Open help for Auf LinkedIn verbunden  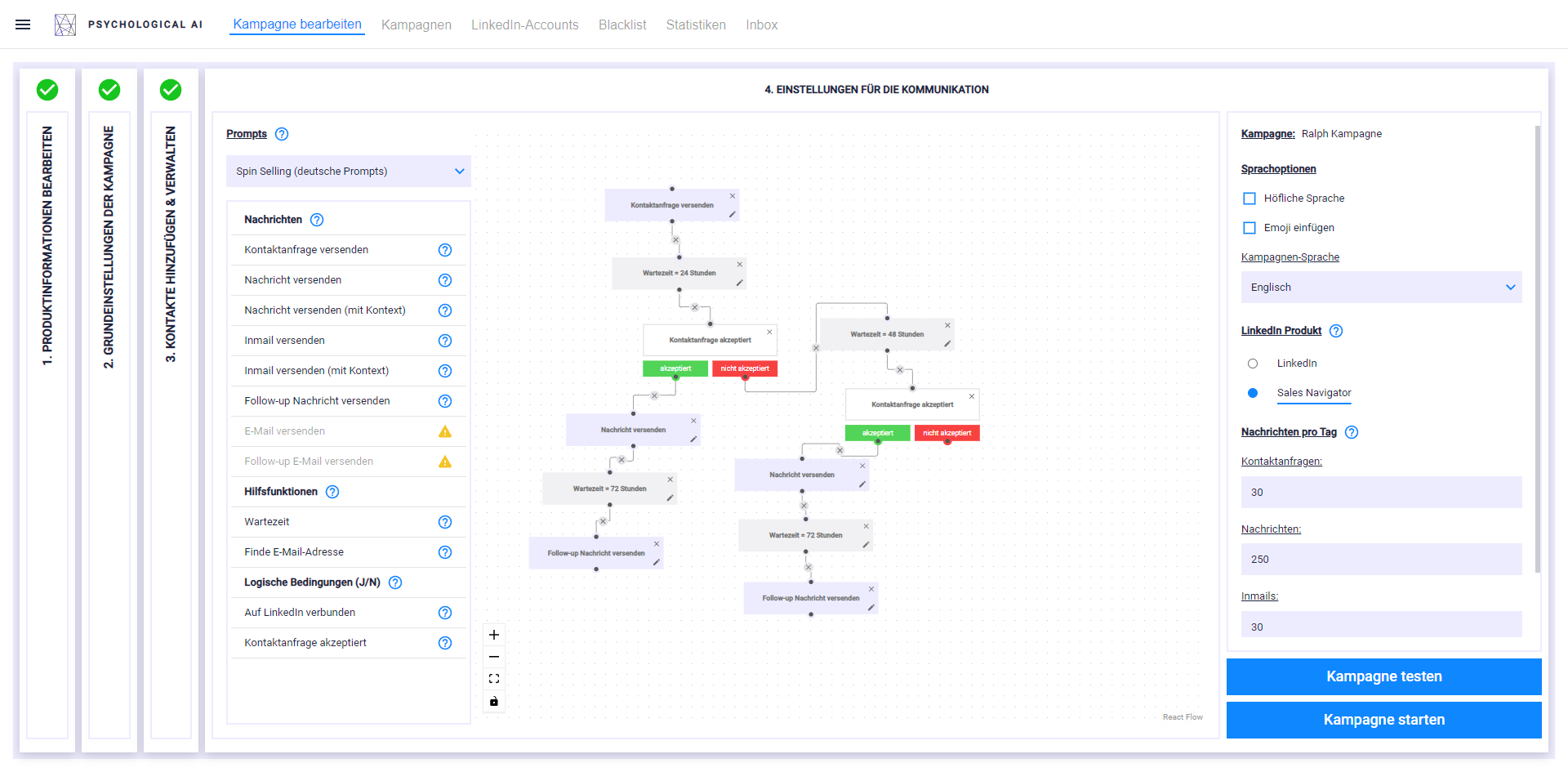(445, 613)
